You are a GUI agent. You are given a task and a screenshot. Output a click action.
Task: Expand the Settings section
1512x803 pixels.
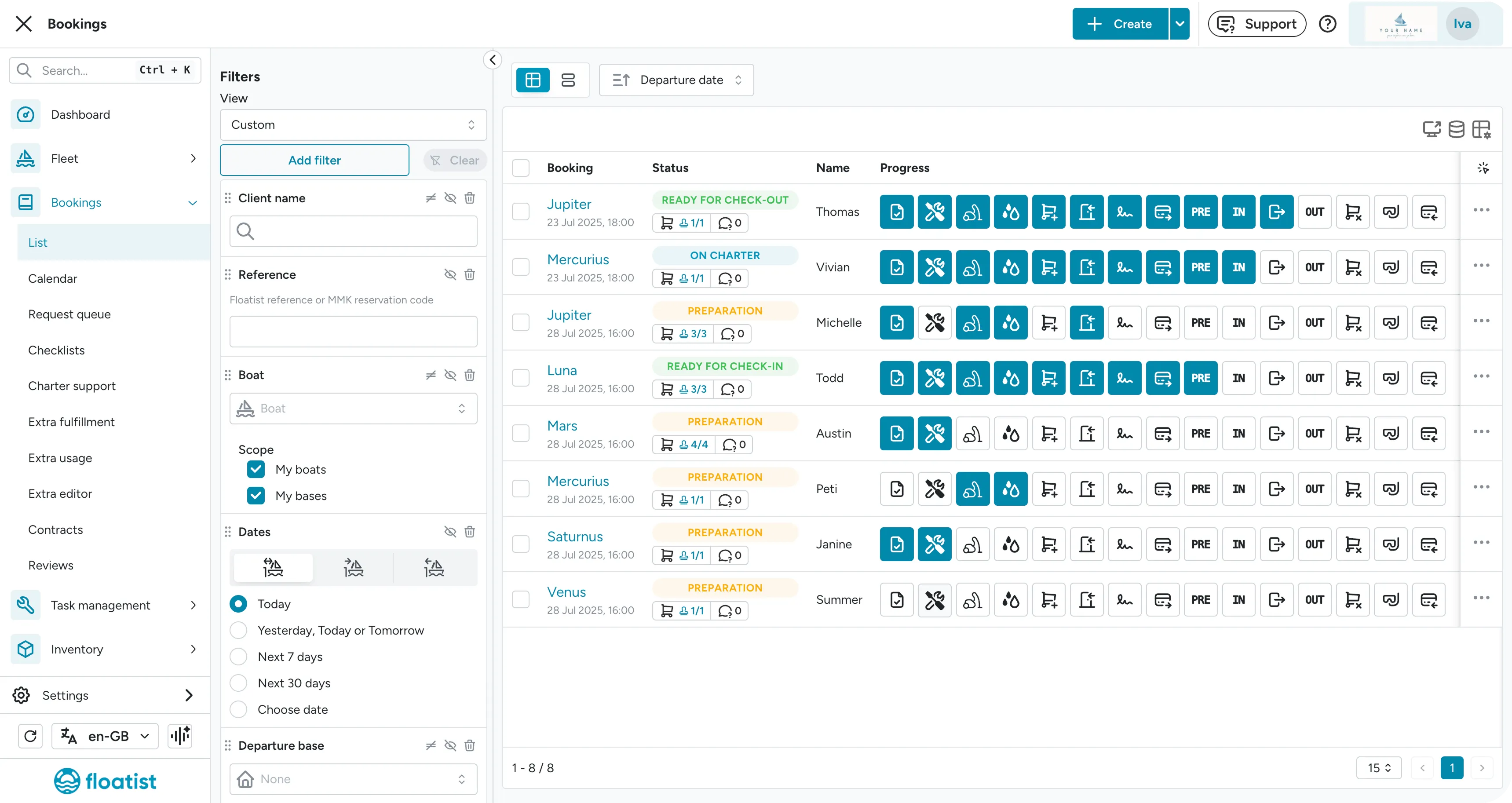click(x=105, y=695)
